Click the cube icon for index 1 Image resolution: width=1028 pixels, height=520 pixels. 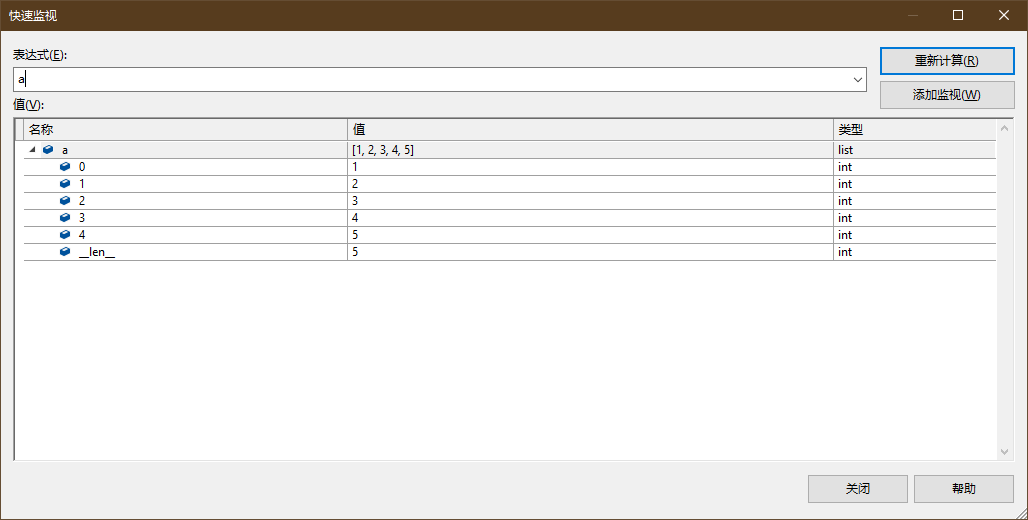(65, 184)
